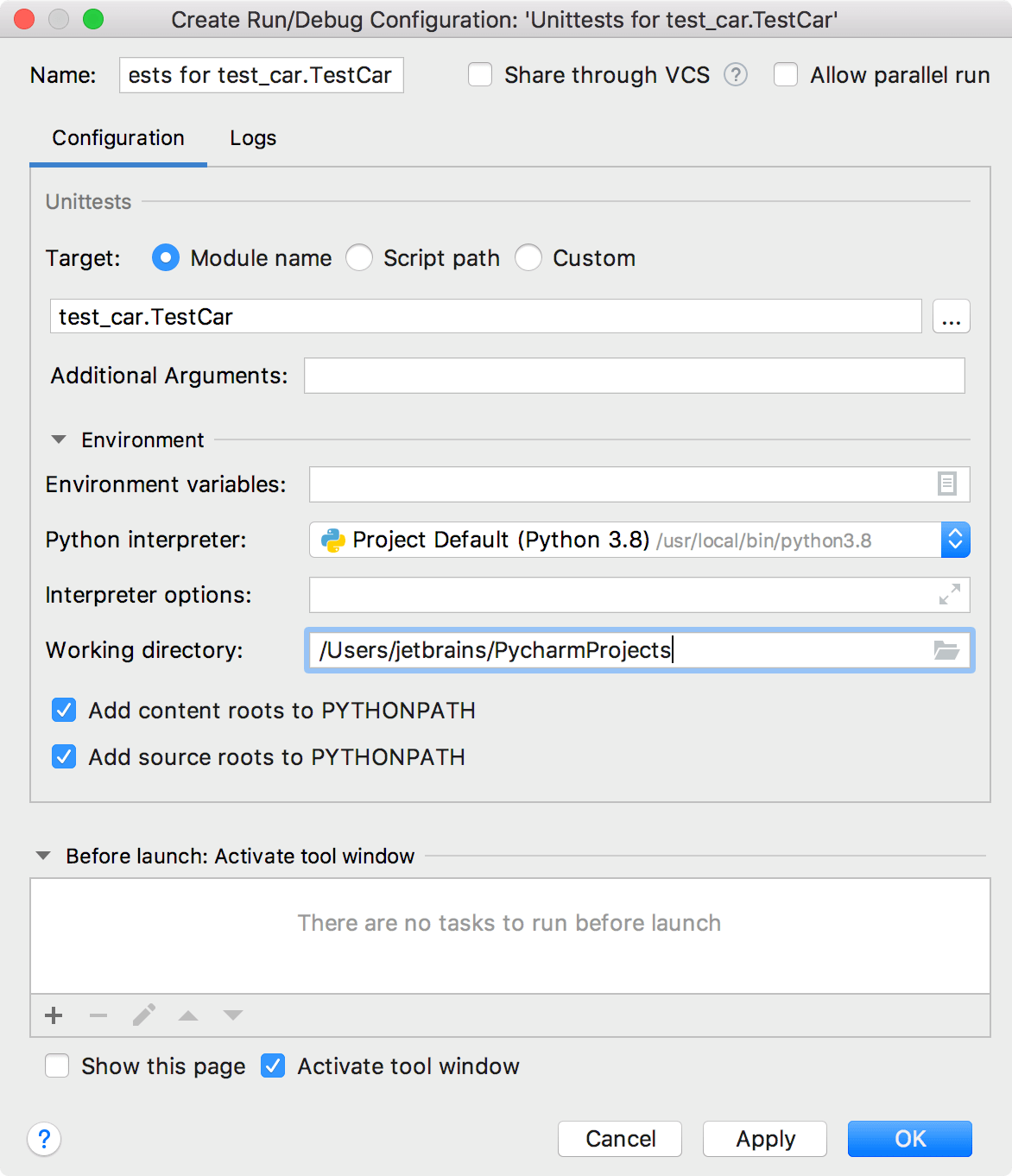Click the help question mark icon bottom left
Screen dimensions: 1012x1176
pos(44,1140)
